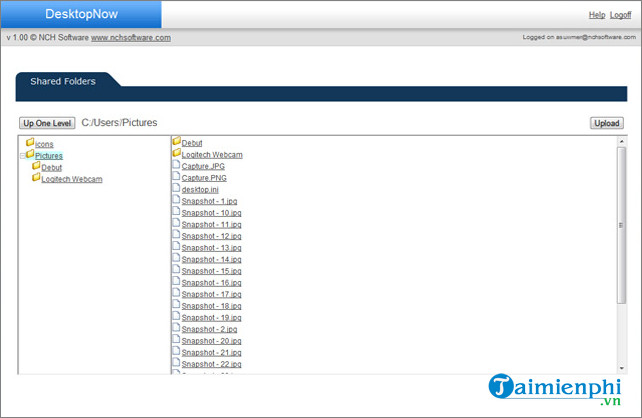Image resolution: width=642 pixels, height=418 pixels.
Task: Click the Debut folder icon in file list
Action: (x=177, y=142)
